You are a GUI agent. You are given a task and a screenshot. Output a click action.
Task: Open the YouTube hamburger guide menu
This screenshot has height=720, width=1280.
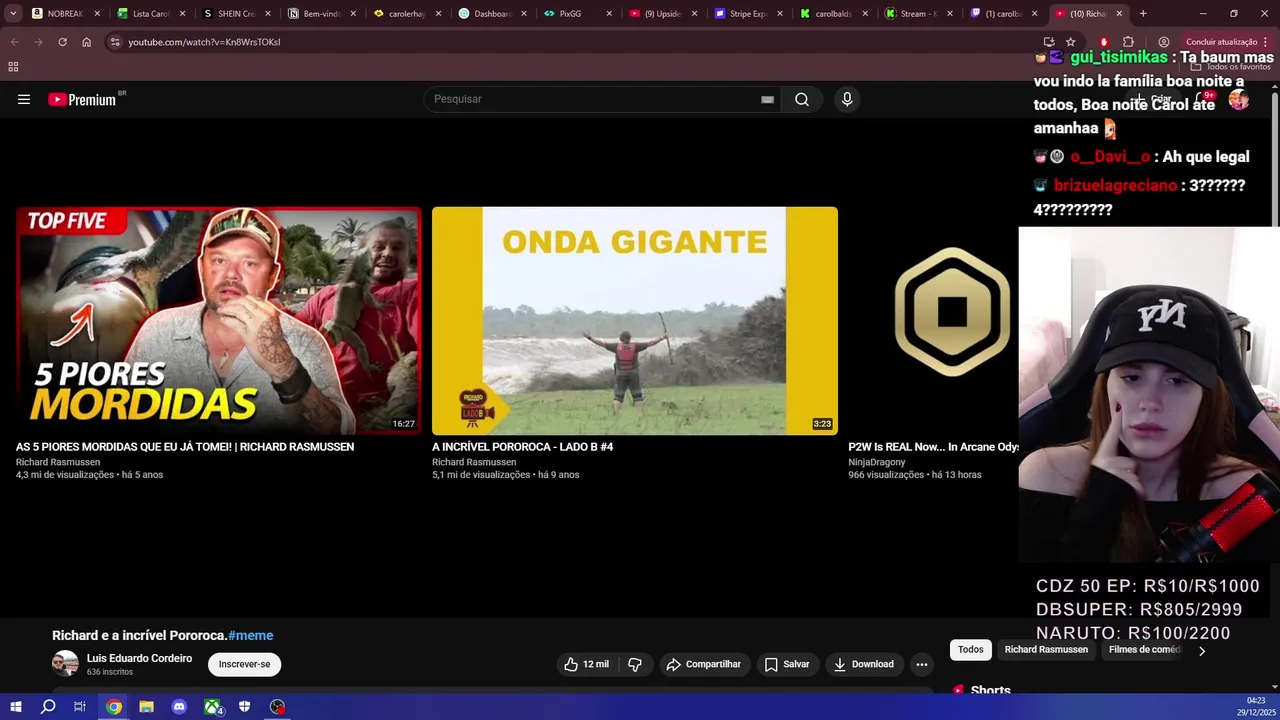(24, 99)
